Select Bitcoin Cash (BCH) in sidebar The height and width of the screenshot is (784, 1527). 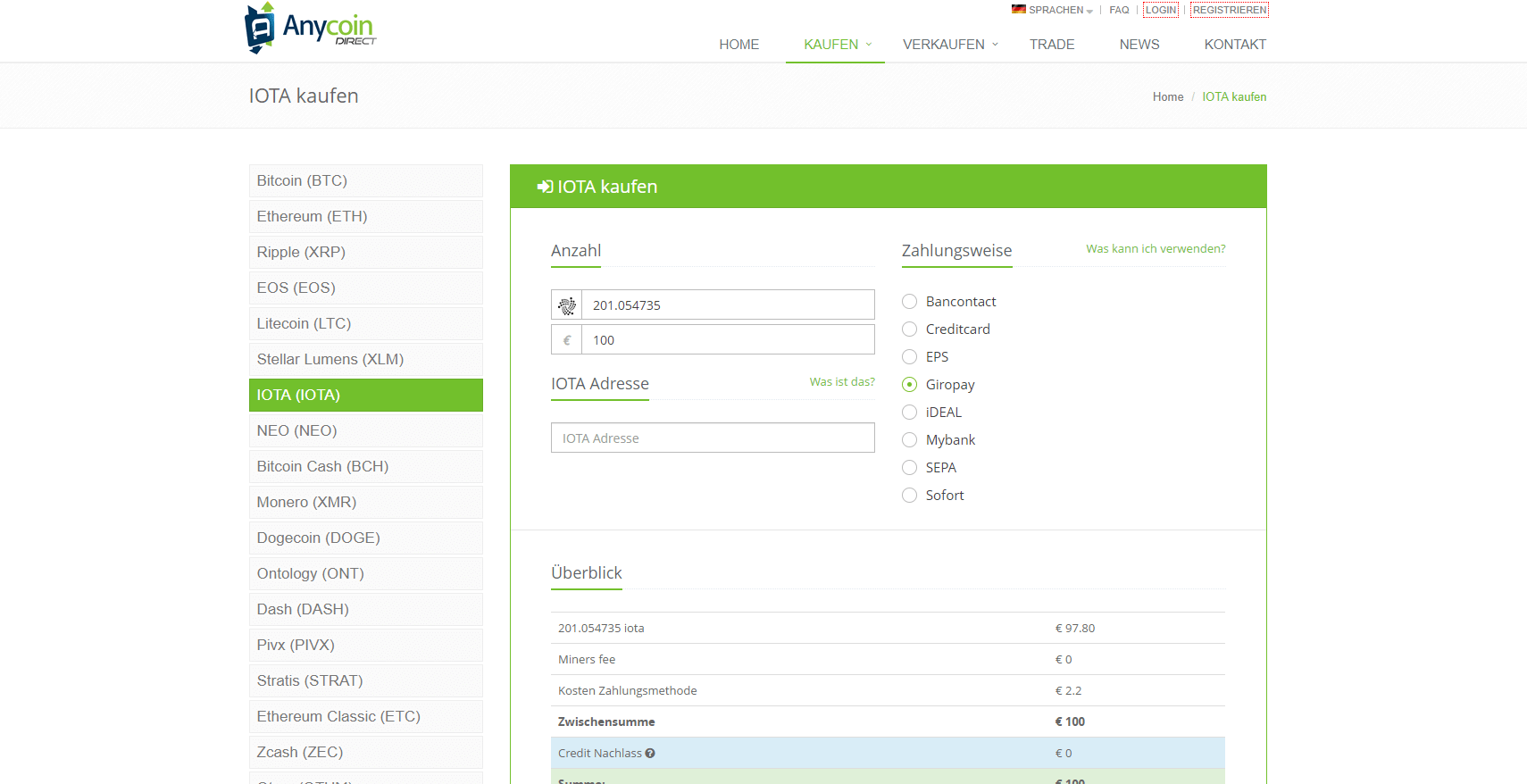tap(366, 466)
